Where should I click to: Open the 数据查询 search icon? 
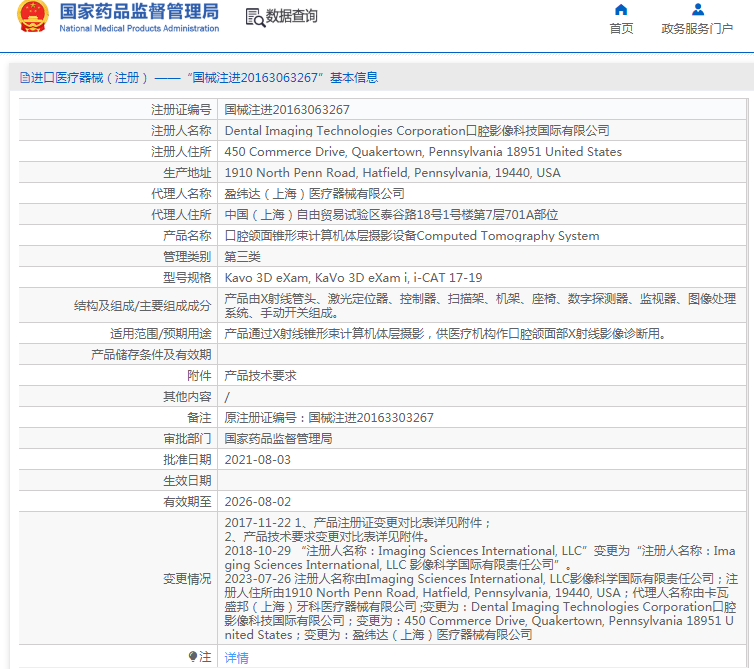coord(255,17)
